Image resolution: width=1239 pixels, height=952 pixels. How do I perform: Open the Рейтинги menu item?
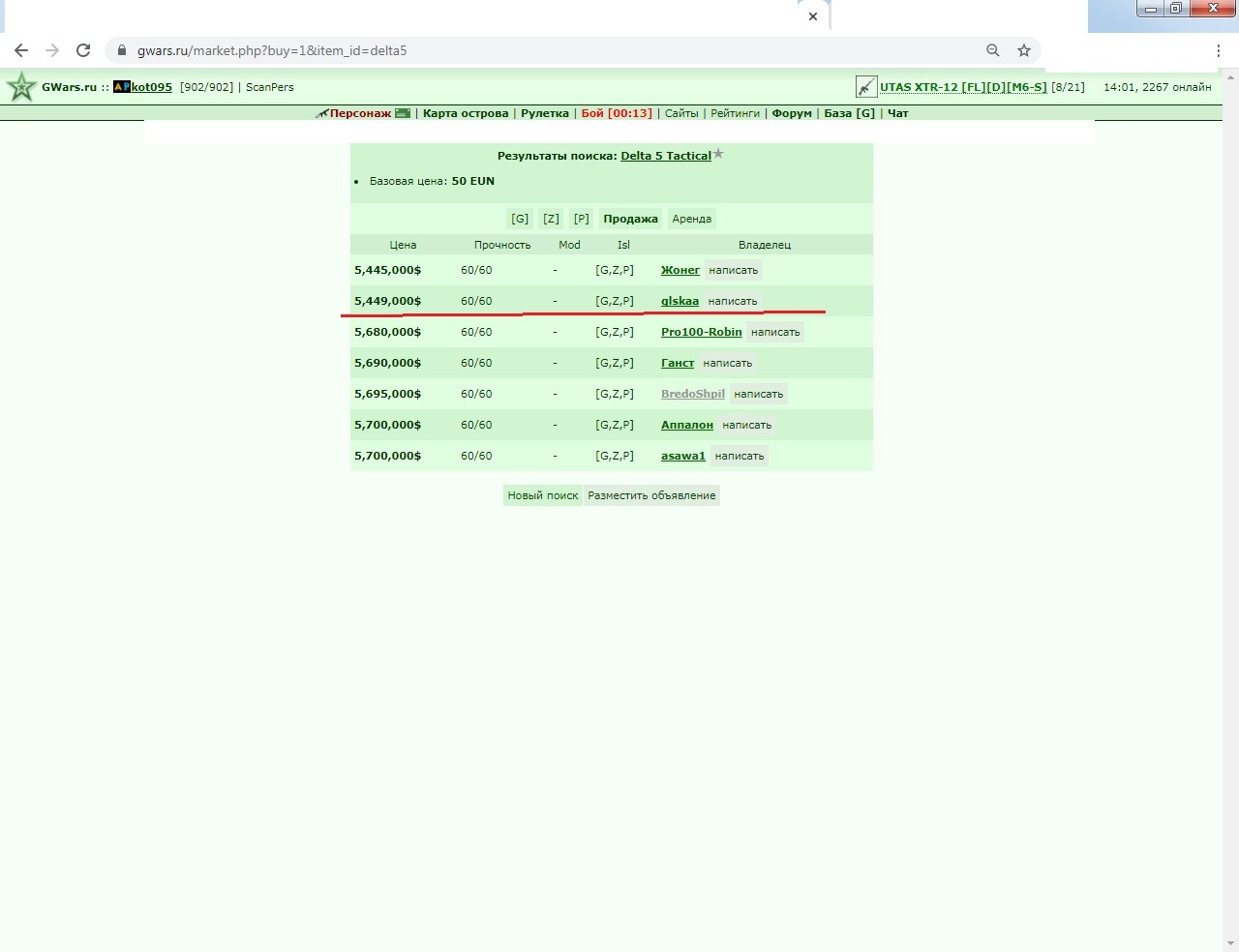(735, 113)
